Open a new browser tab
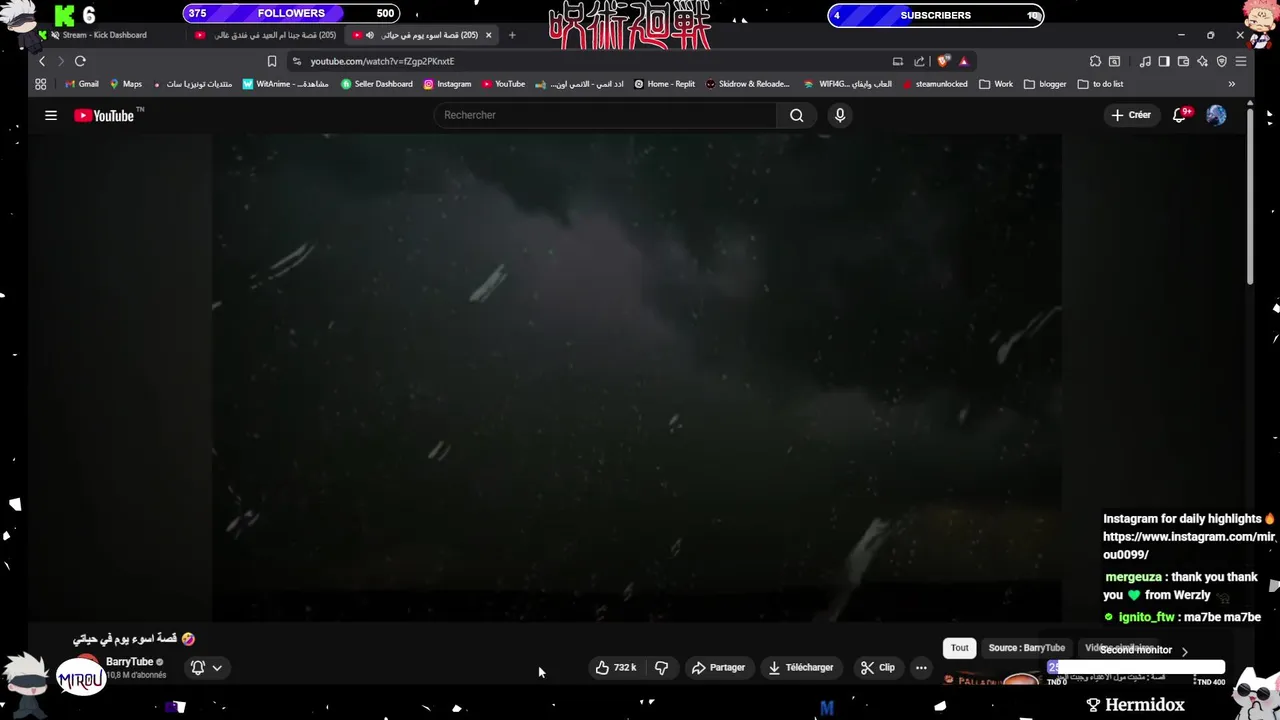 point(512,35)
